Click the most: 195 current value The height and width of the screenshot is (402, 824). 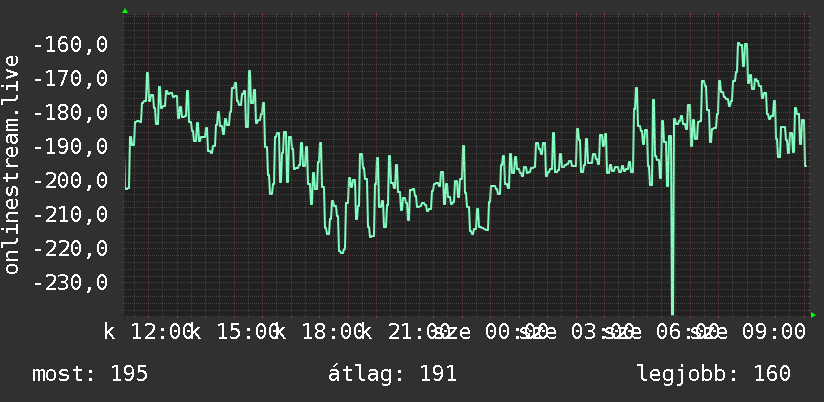90,374
